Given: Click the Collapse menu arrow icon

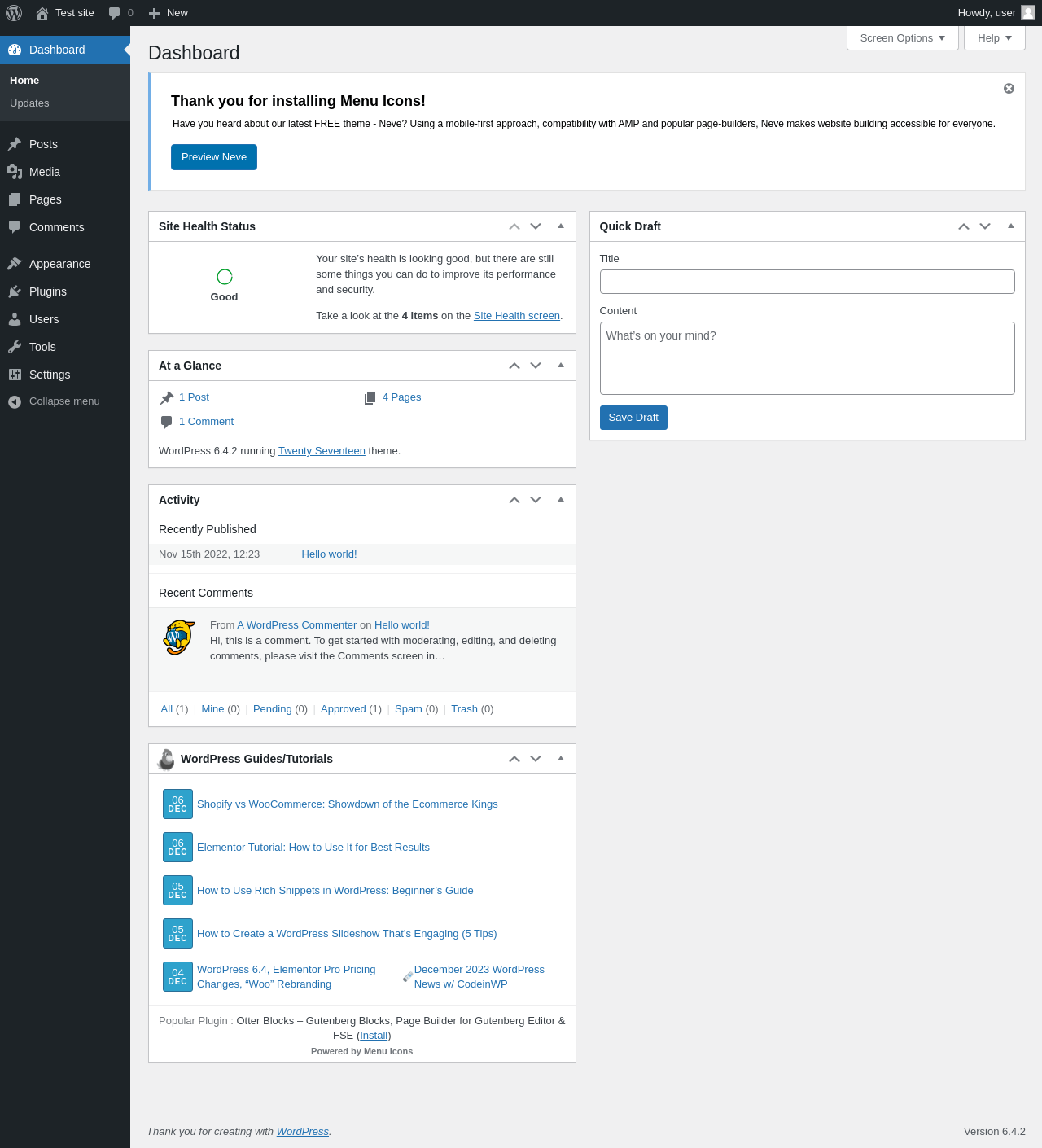Looking at the screenshot, I should click(15, 401).
